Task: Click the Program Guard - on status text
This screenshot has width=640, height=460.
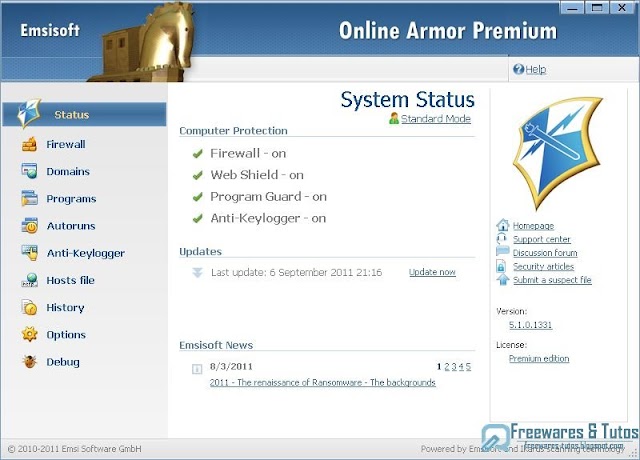Action: click(269, 197)
